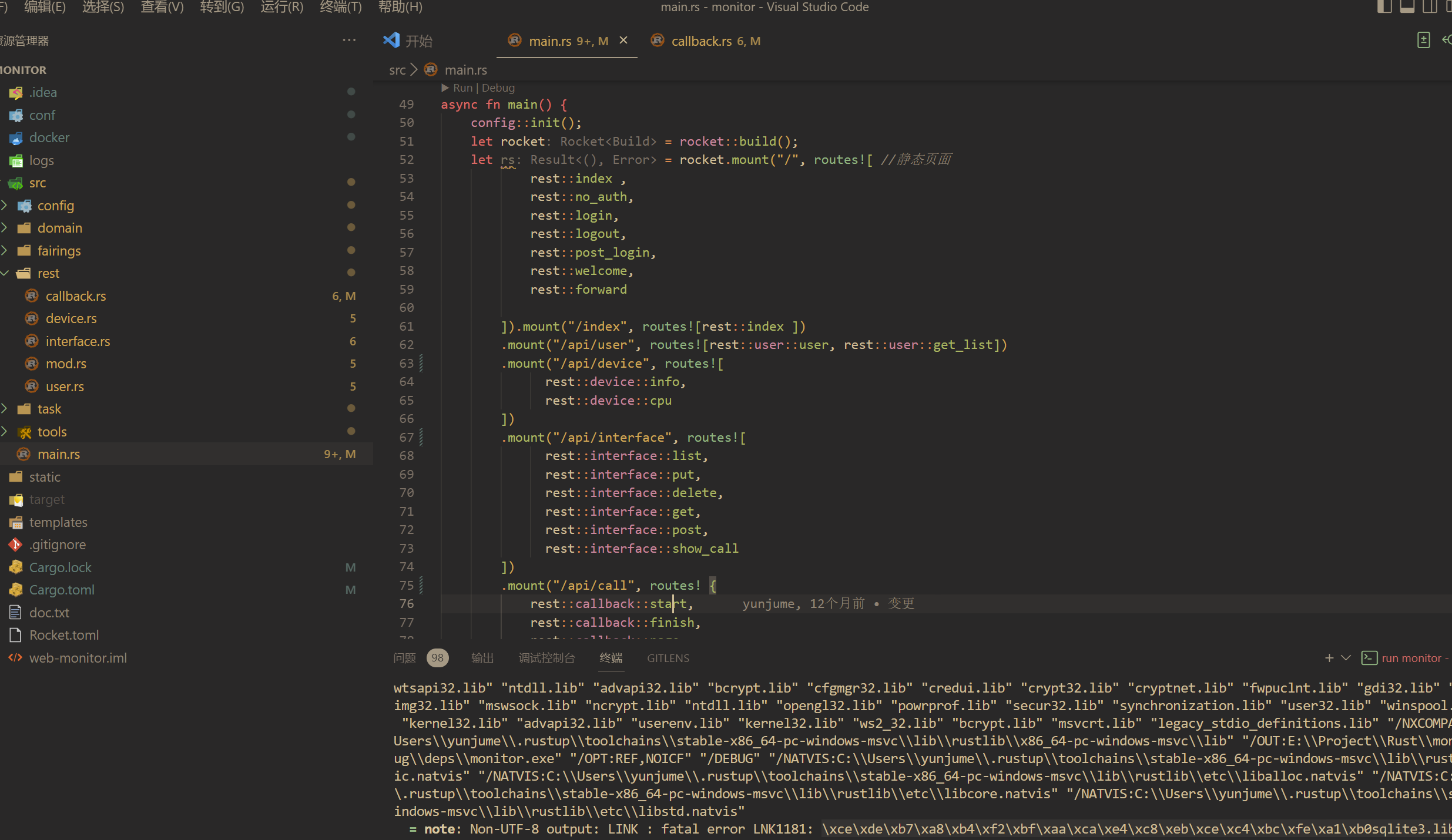The height and width of the screenshot is (840, 1452).
Task: Open the 帮助(H) menu
Action: point(400,7)
